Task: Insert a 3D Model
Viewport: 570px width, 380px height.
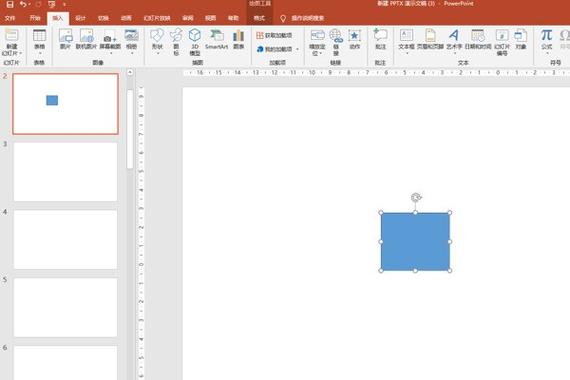Action: (195, 41)
